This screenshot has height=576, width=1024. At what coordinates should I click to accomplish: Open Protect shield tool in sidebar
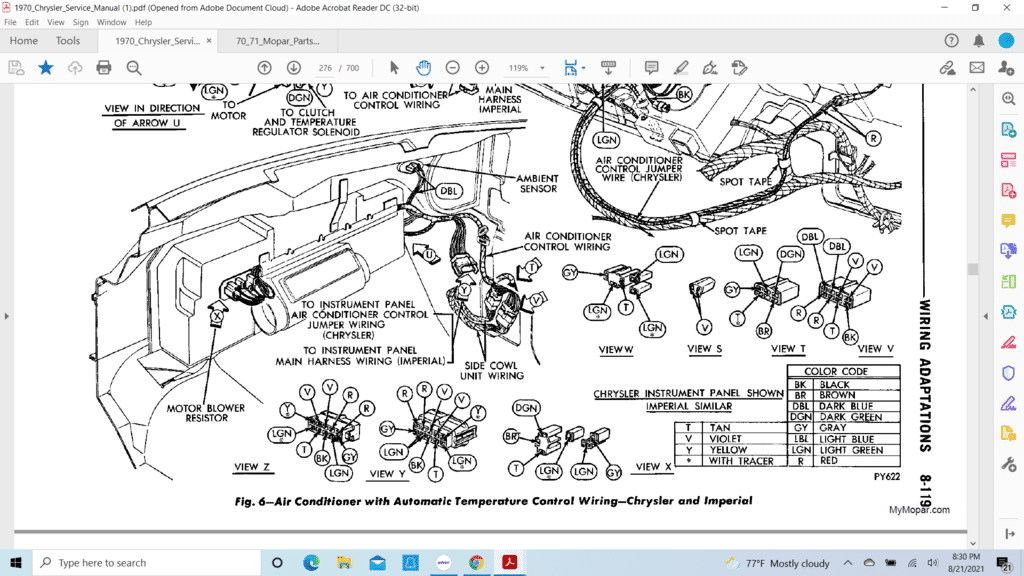(x=1008, y=373)
